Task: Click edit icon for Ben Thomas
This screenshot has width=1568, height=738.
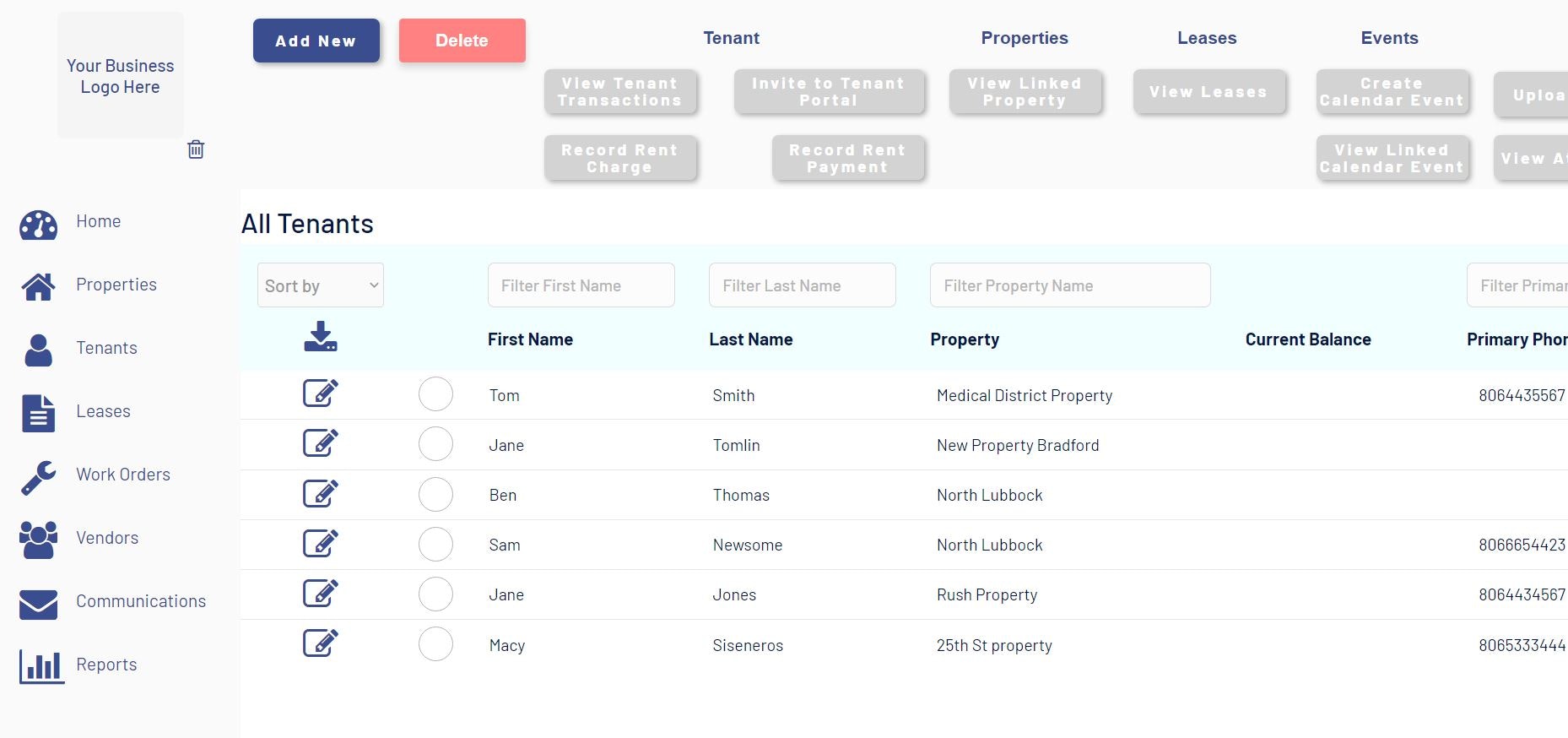Action: (x=321, y=492)
